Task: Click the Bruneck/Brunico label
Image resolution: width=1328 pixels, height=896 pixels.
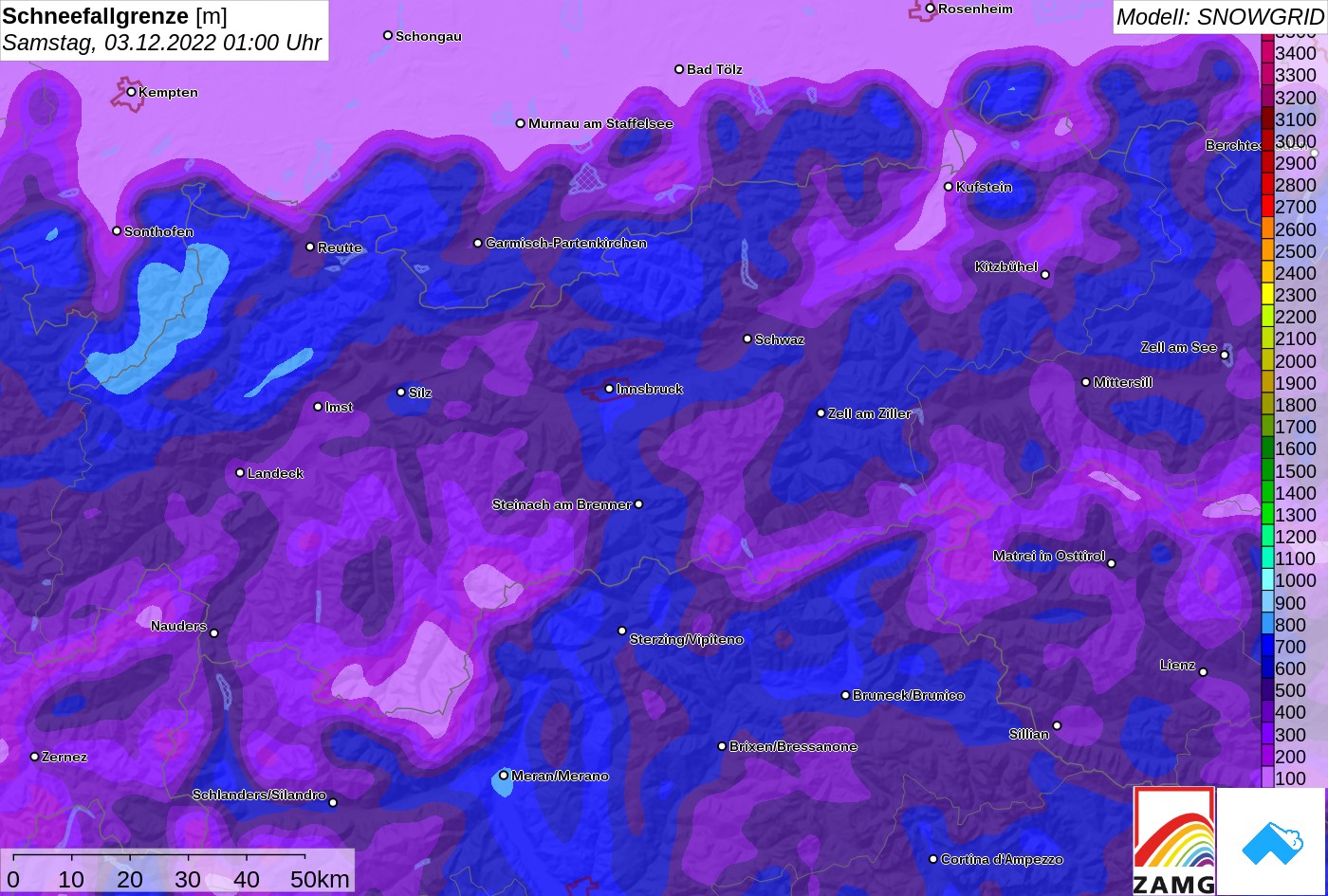Action: click(909, 695)
